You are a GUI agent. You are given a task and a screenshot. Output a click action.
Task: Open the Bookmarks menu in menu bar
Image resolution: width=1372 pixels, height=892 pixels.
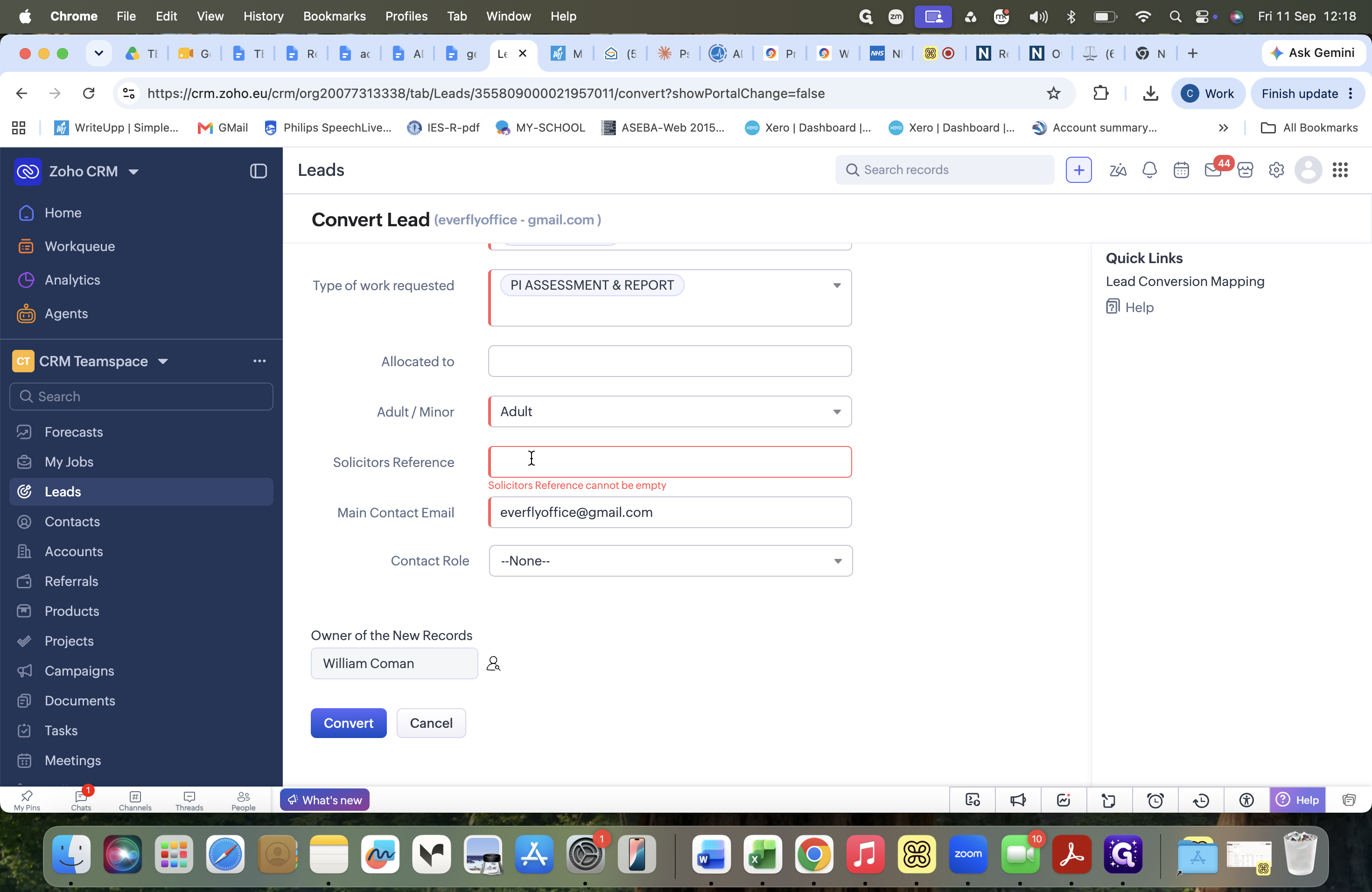334,16
